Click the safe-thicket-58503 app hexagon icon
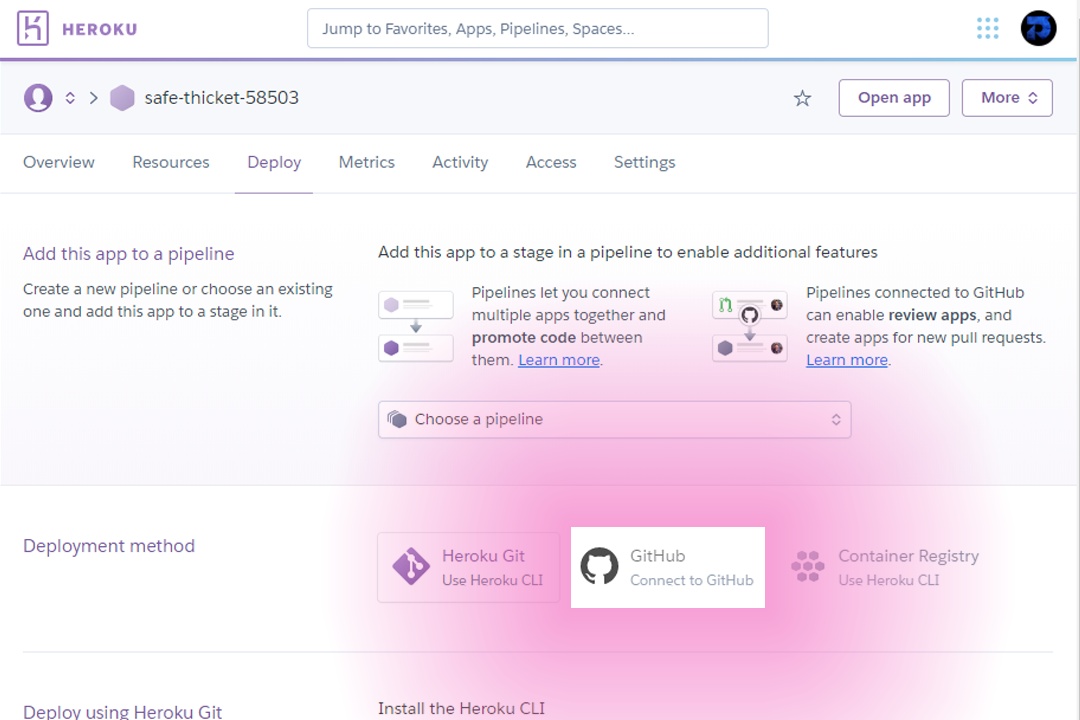 coord(122,98)
